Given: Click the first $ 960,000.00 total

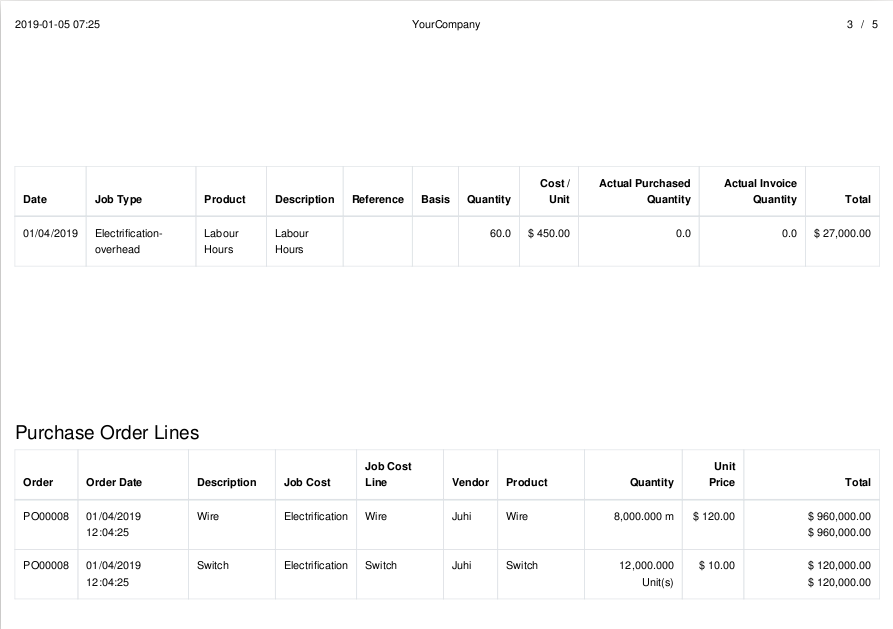Looking at the screenshot, I should coord(839,516).
